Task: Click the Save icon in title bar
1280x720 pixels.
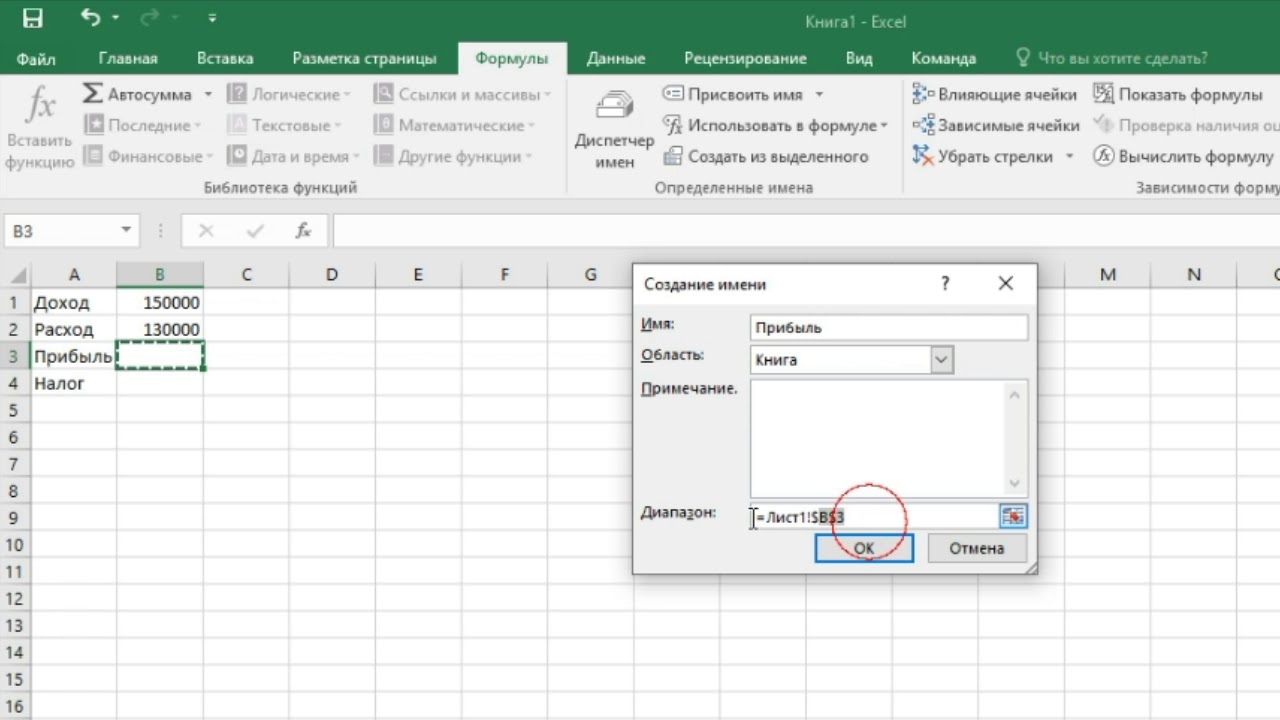Action: click(32, 18)
